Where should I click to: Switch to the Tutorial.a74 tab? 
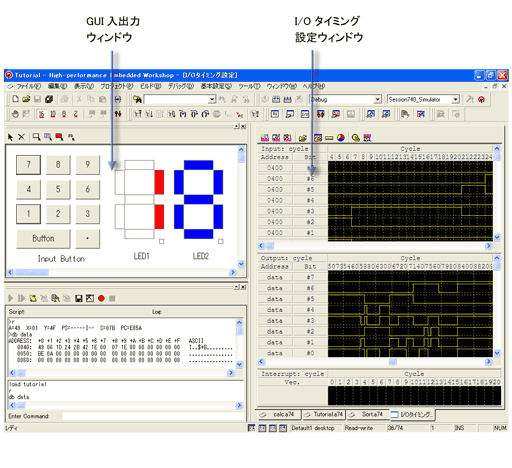pos(323,414)
